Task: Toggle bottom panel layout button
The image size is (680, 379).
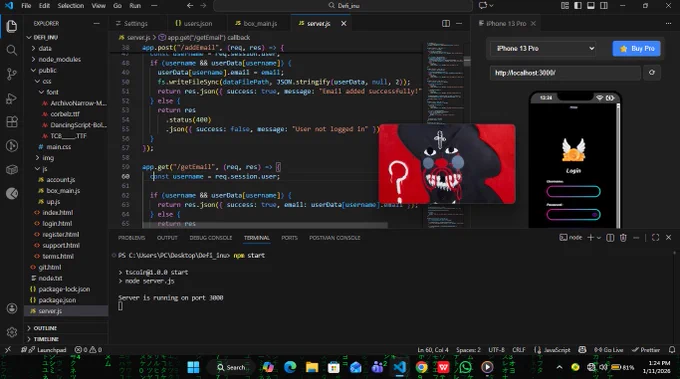Action: [591, 6]
